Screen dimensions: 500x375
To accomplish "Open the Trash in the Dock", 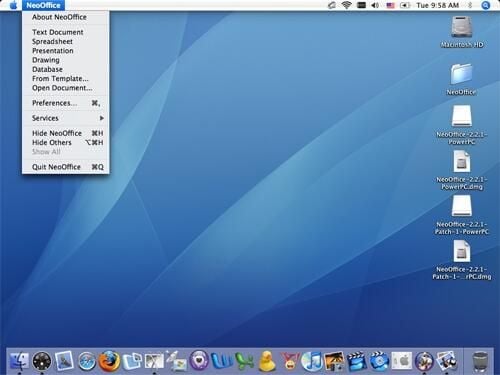I will 480,362.
